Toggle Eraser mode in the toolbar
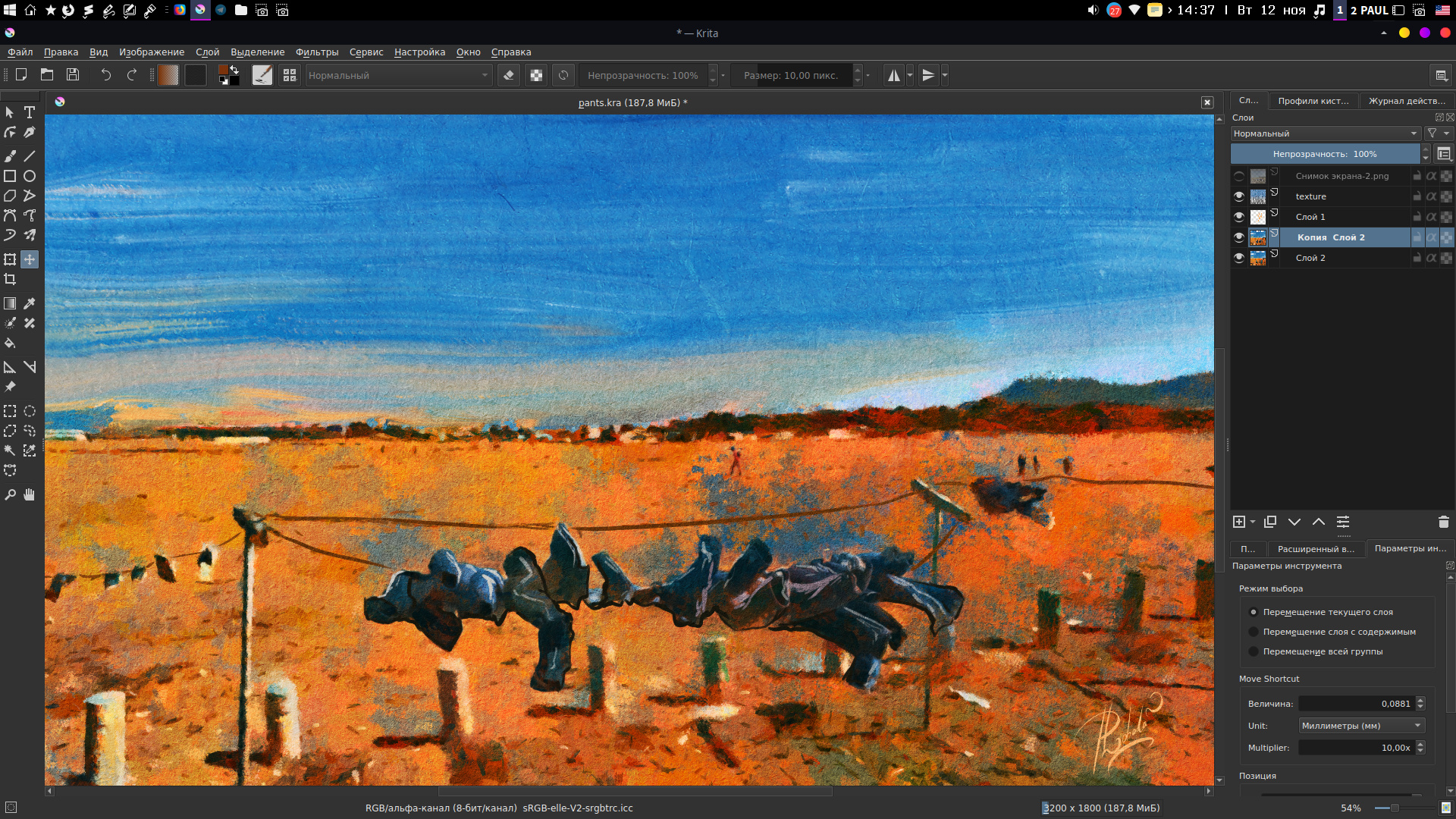Viewport: 1456px width, 819px height. pyautogui.click(x=509, y=75)
